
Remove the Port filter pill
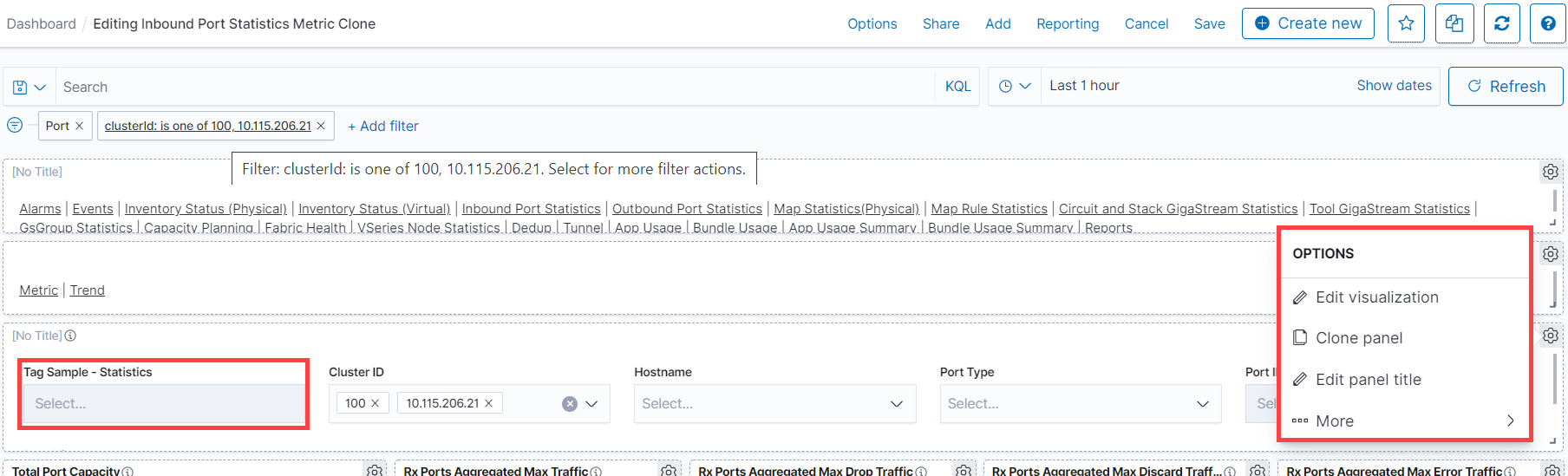point(79,126)
